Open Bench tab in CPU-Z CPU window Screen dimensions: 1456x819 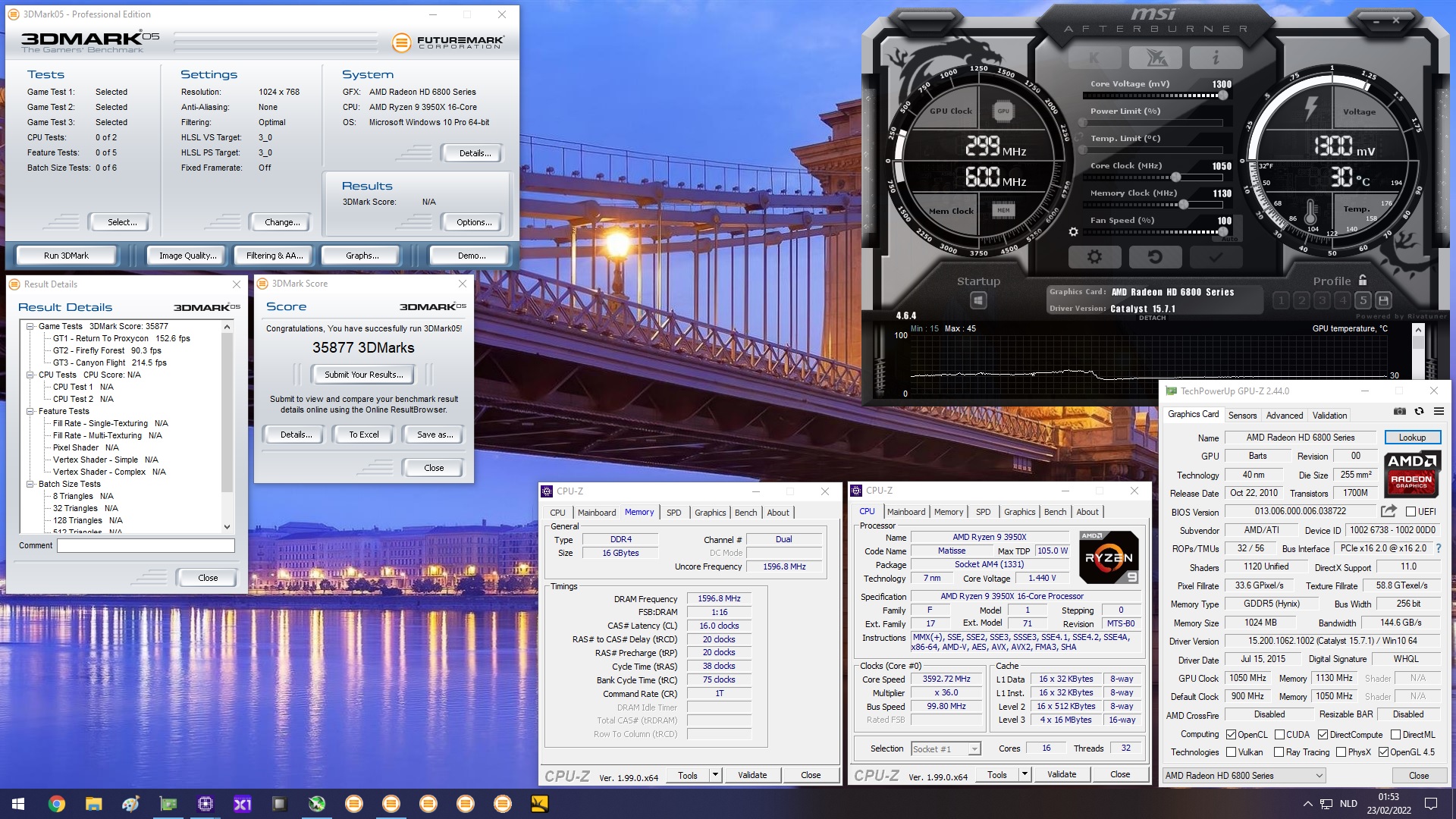coord(1055,513)
